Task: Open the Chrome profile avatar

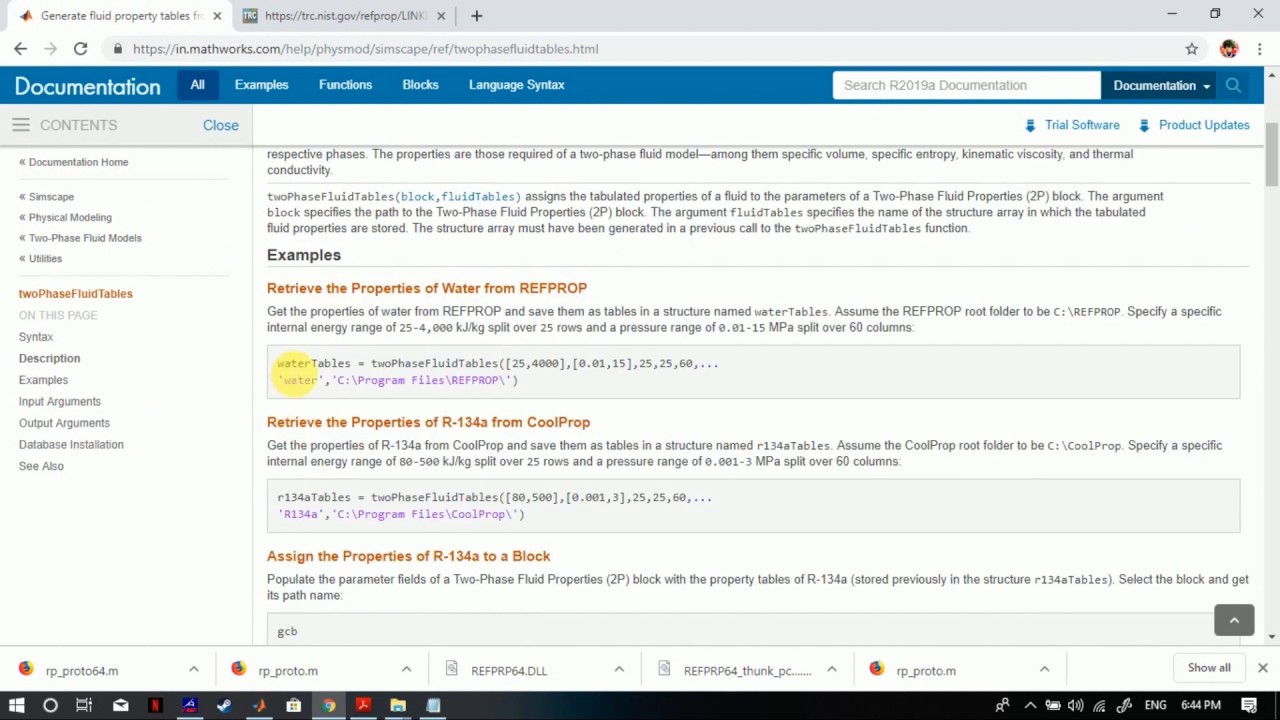Action: click(1229, 48)
